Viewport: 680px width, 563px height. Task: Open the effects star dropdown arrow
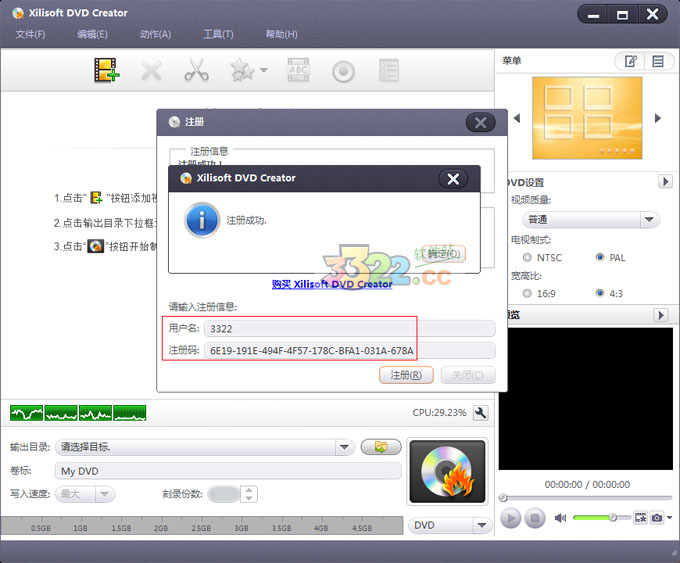[263, 70]
